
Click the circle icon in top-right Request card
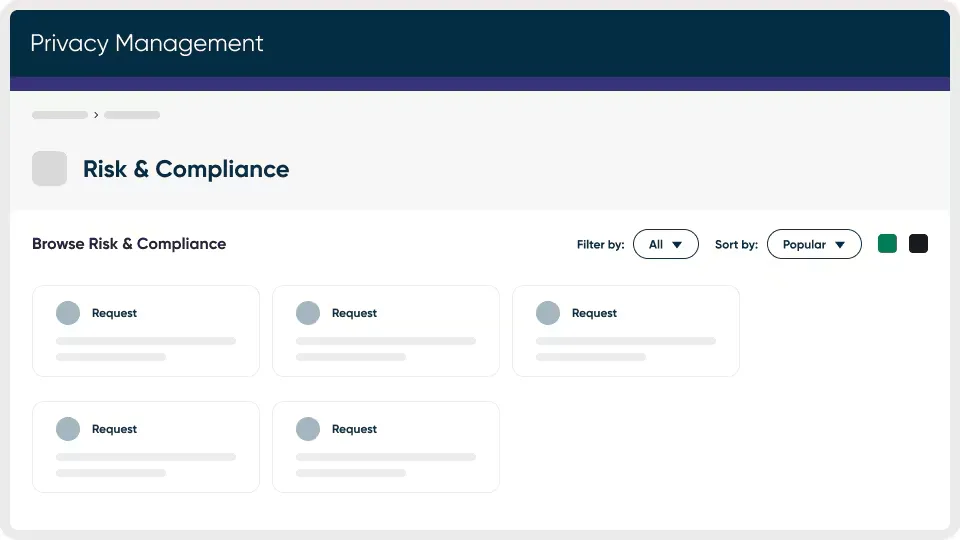548,313
